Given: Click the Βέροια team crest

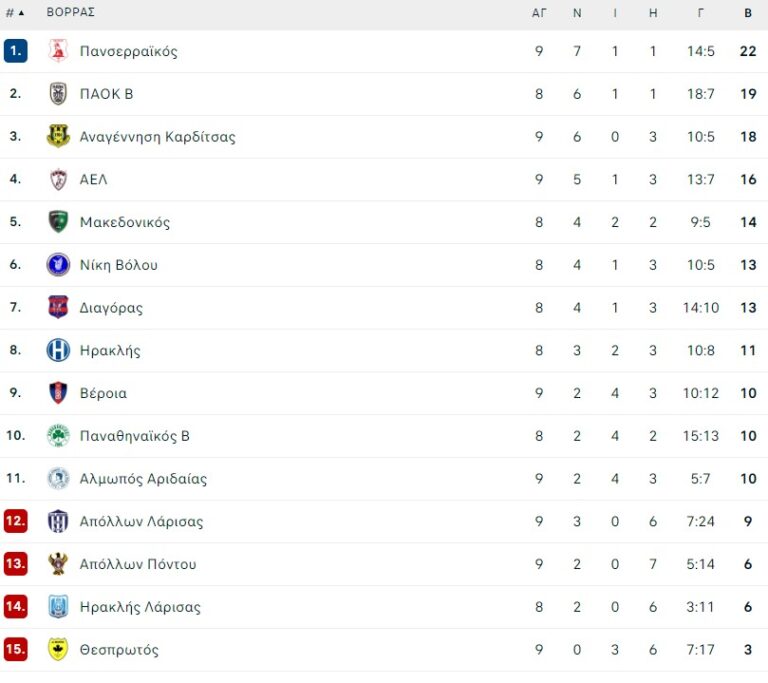Looking at the screenshot, I should click(58, 393).
